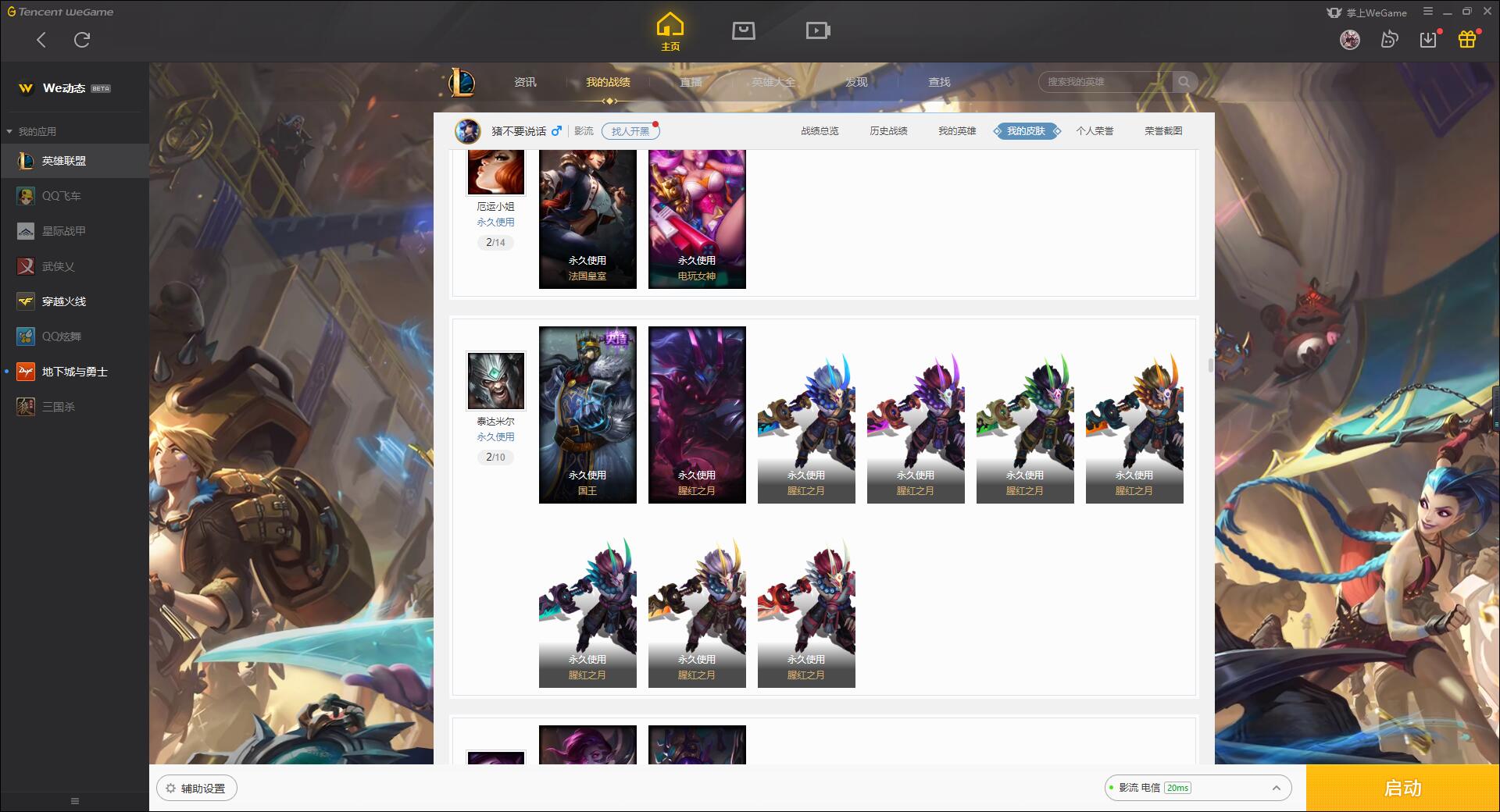Image resolution: width=1500 pixels, height=812 pixels.
Task: Click the 找人开黑 button
Action: tap(630, 131)
